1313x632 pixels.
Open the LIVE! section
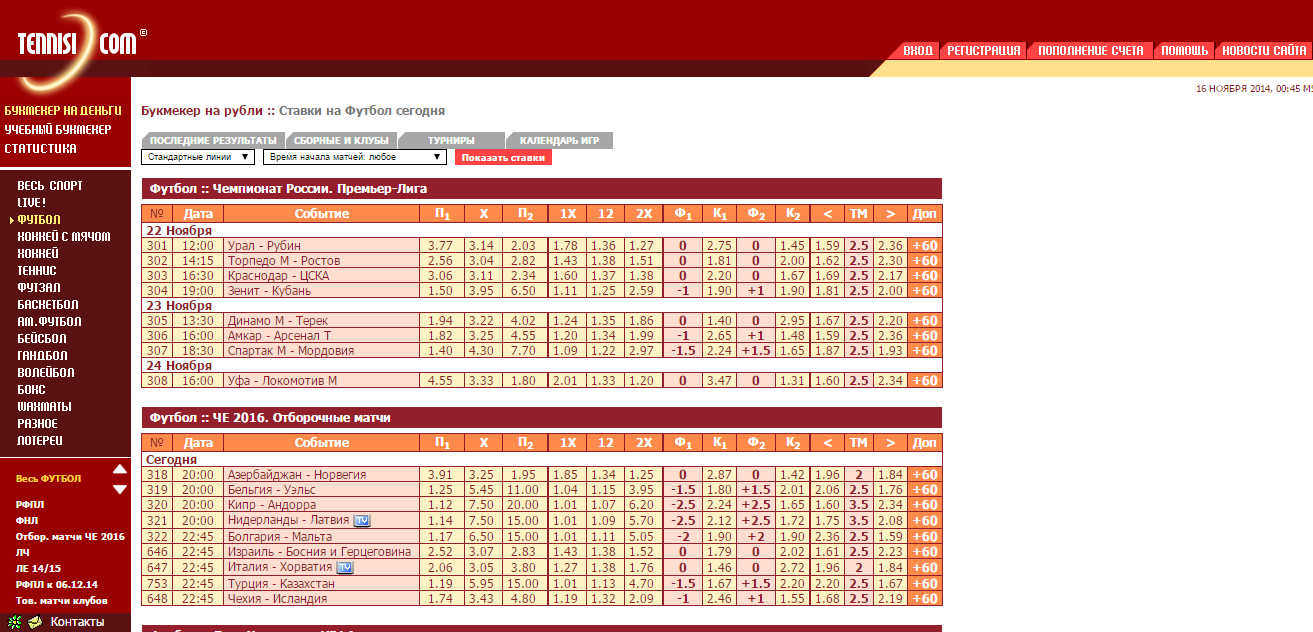click(32, 203)
